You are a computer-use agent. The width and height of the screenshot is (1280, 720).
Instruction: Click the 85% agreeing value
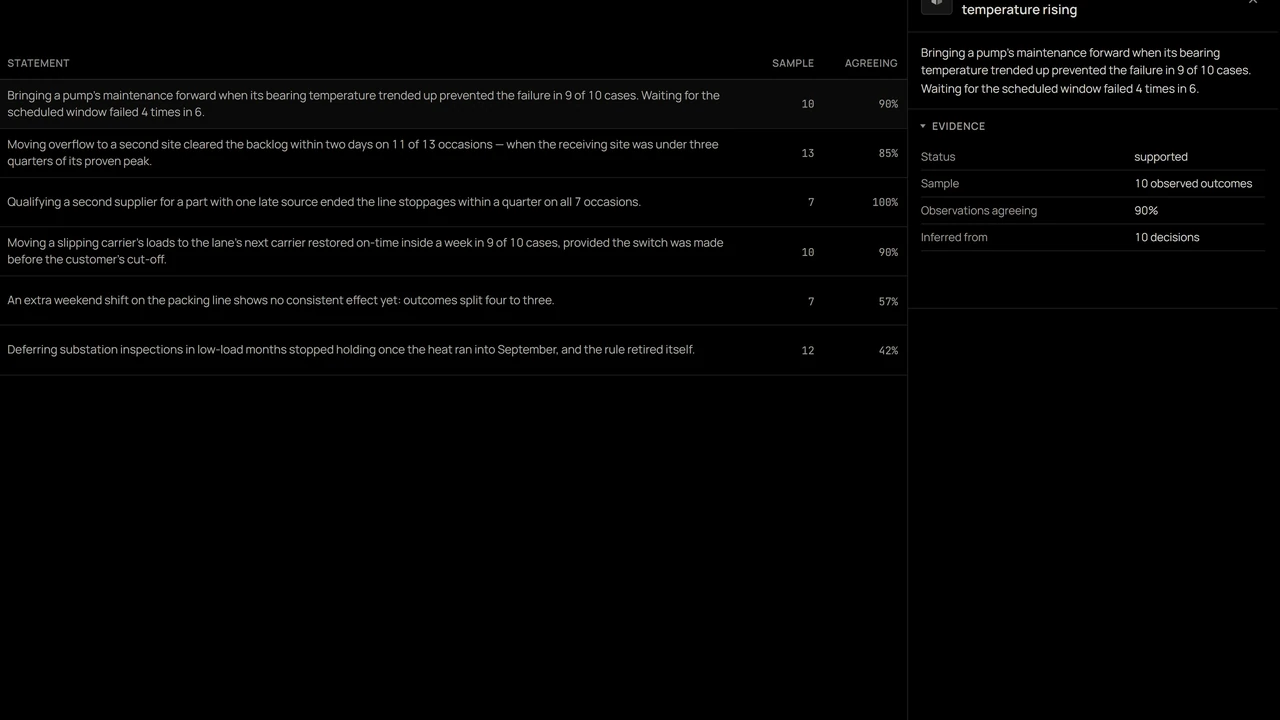tap(888, 154)
